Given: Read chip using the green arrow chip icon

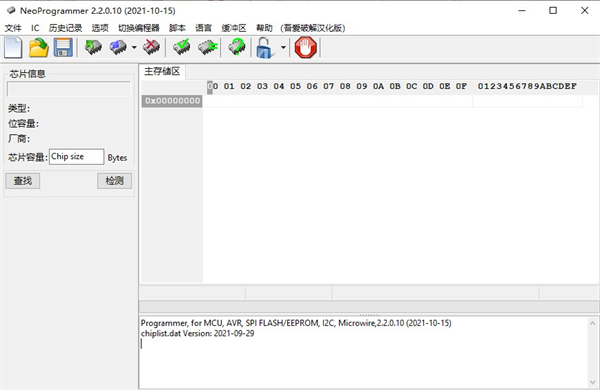Looking at the screenshot, I should point(93,47).
